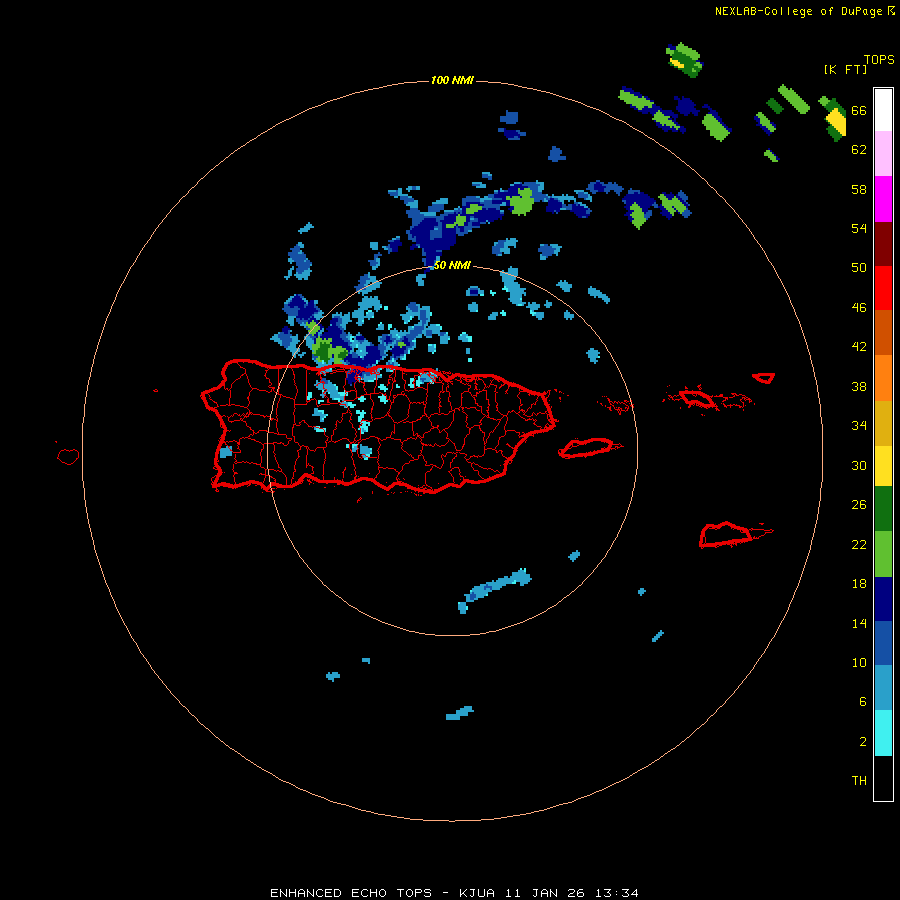Click the 18 legend value

[x=859, y=584]
